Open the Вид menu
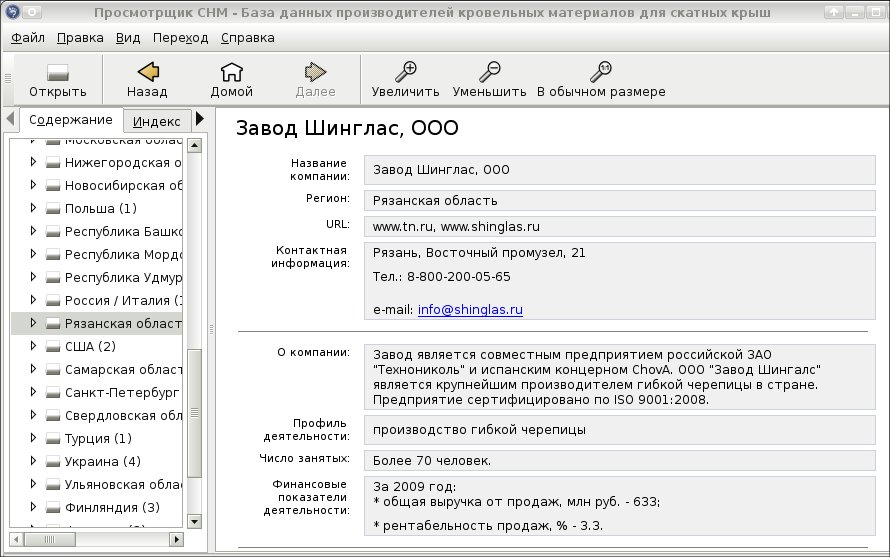The width and height of the screenshot is (890, 557). (128, 38)
